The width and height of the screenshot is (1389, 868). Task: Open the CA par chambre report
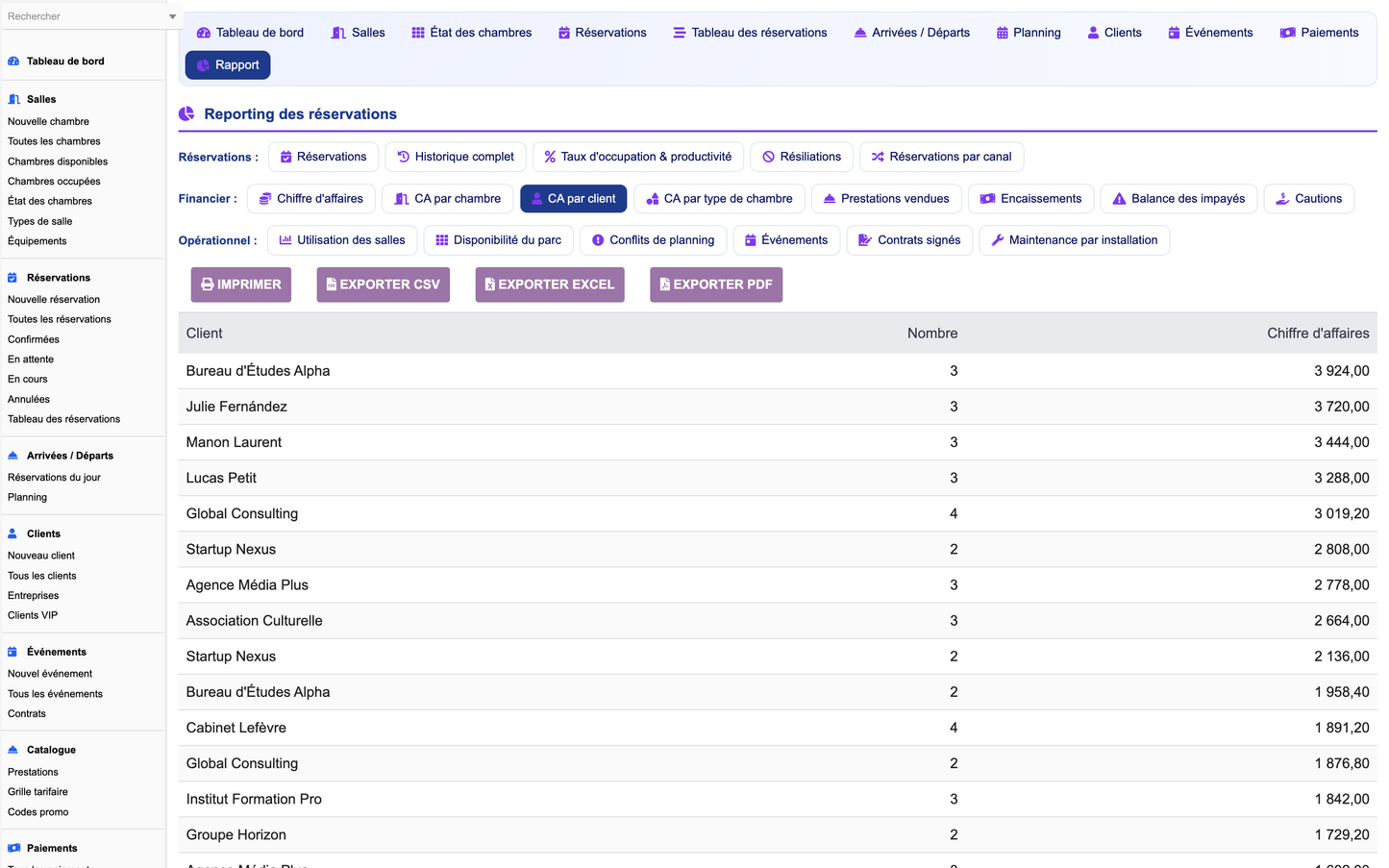point(448,199)
